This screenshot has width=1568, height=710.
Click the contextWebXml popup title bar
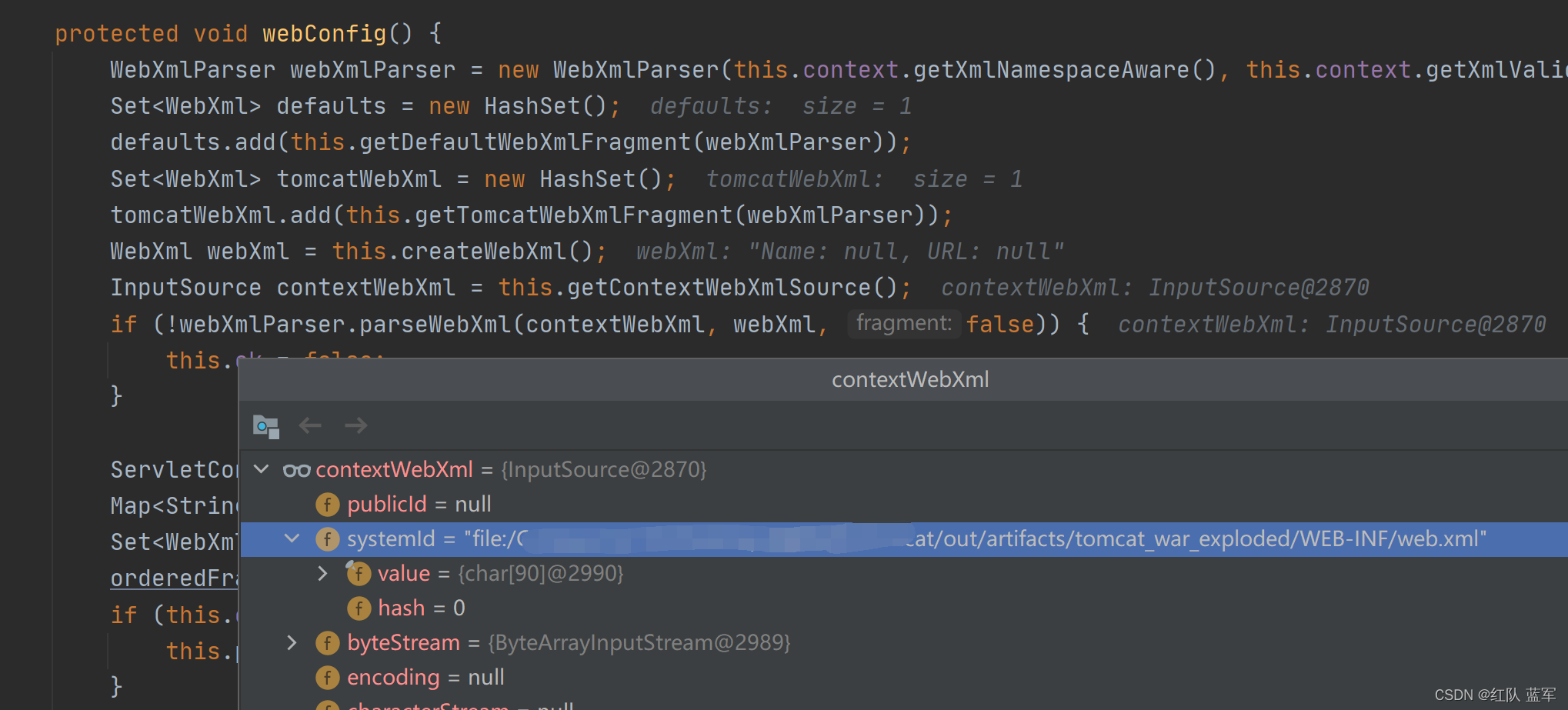click(903, 379)
